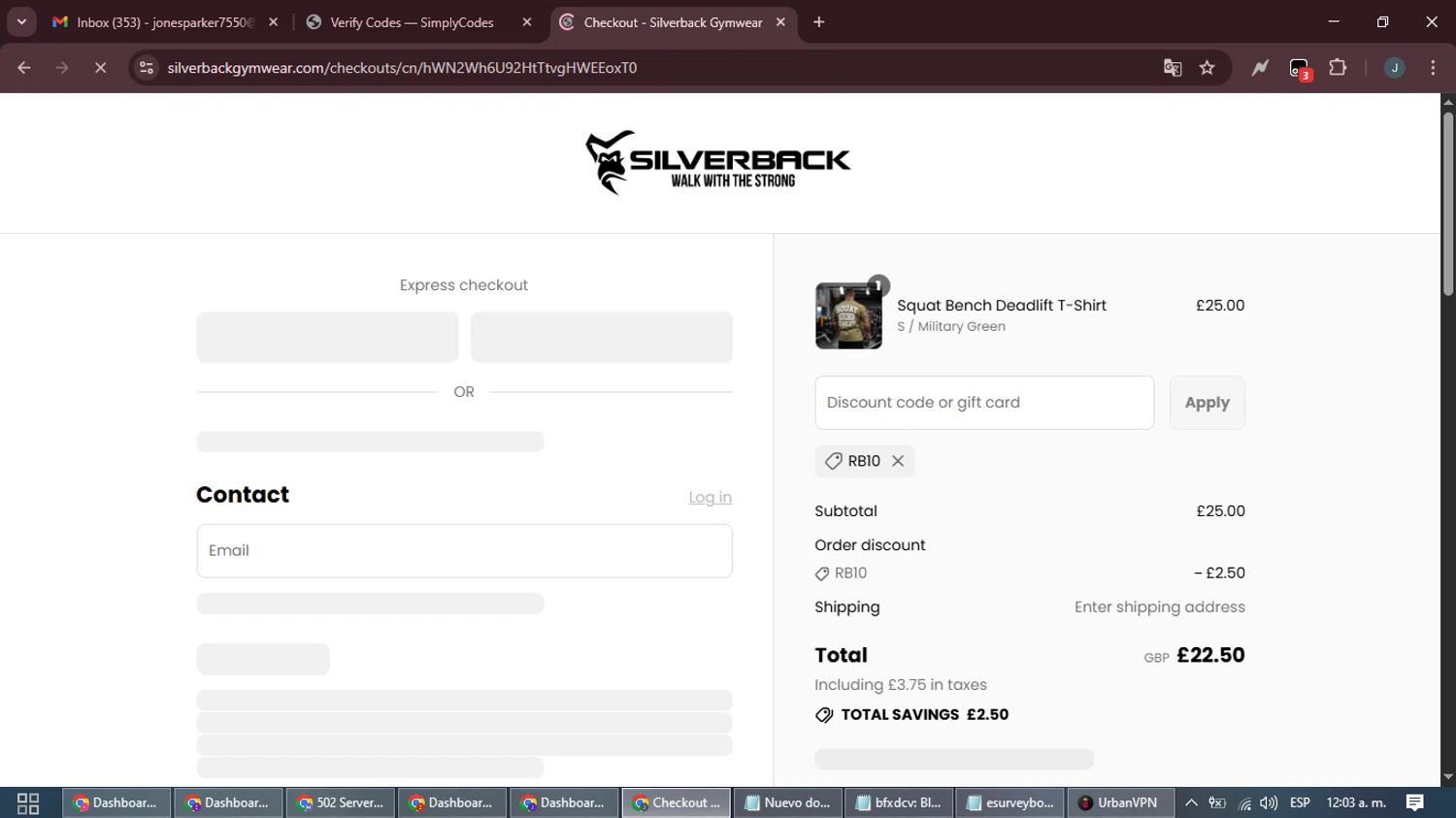The width and height of the screenshot is (1456, 818).
Task: Open the Nuevo do... Notepad taskbar item
Action: (x=788, y=803)
